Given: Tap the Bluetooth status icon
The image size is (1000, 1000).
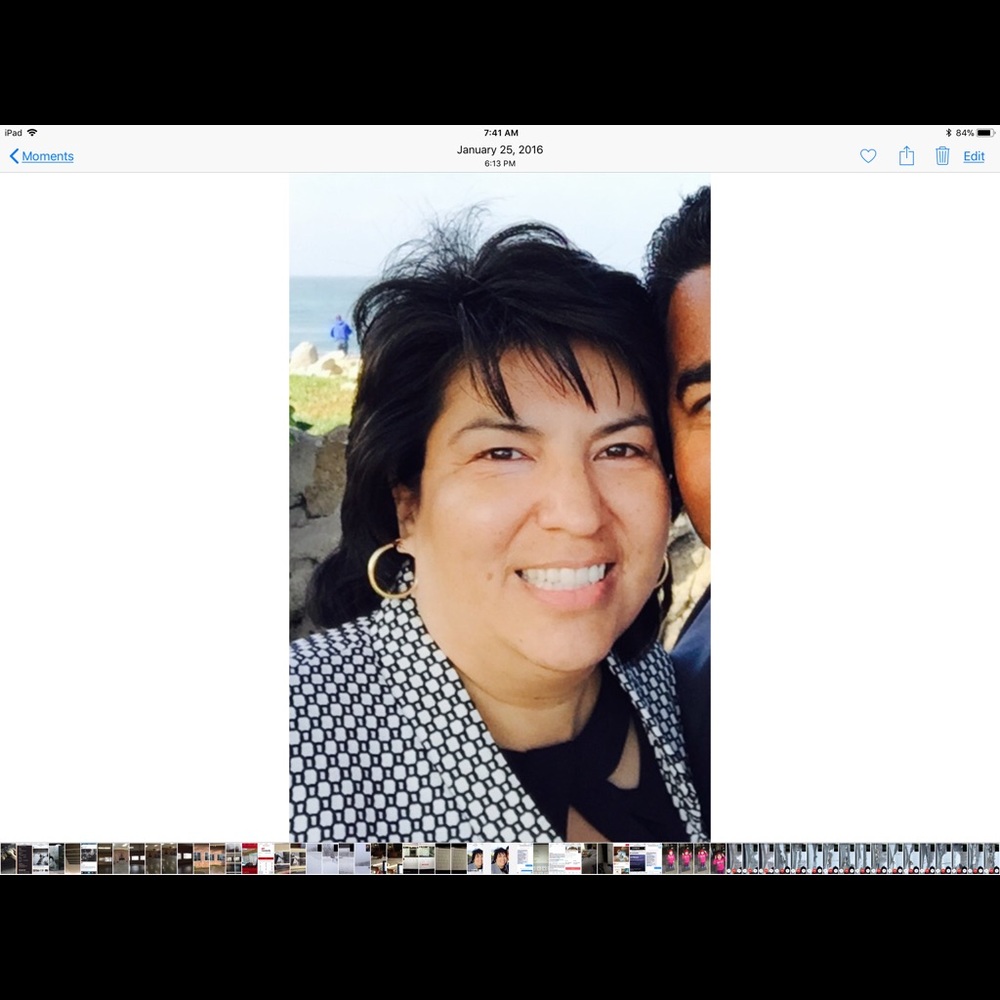Looking at the screenshot, I should point(948,133).
